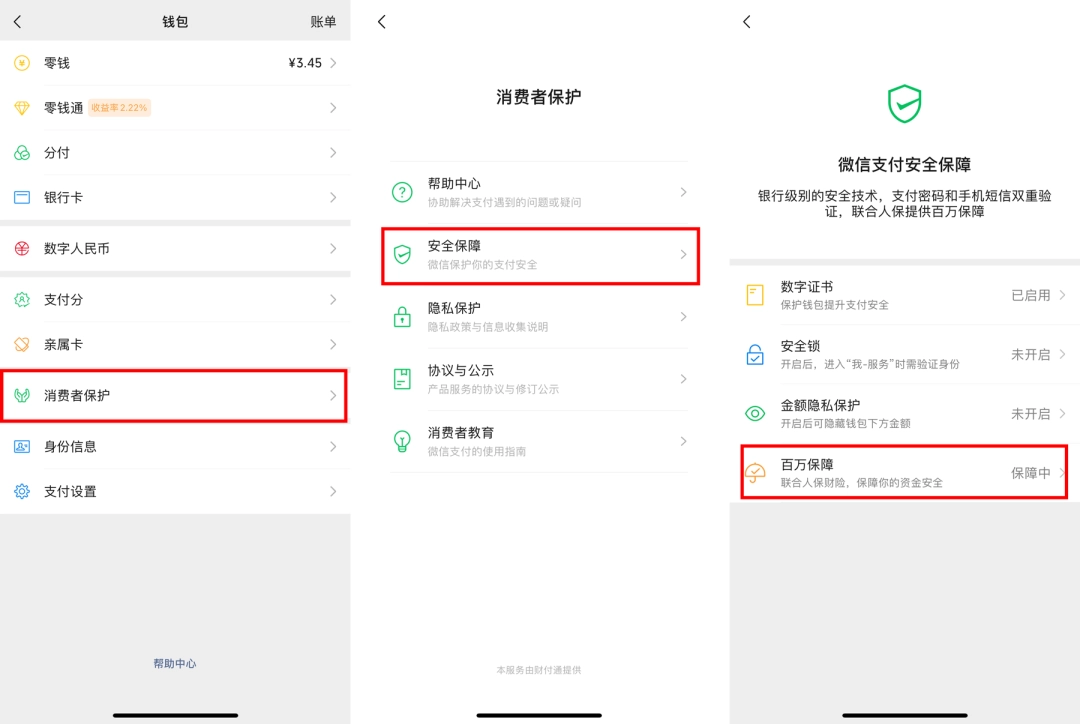Click the 支付设置 gear icon
Viewport: 1080px width, 724px height.
[x=22, y=491]
